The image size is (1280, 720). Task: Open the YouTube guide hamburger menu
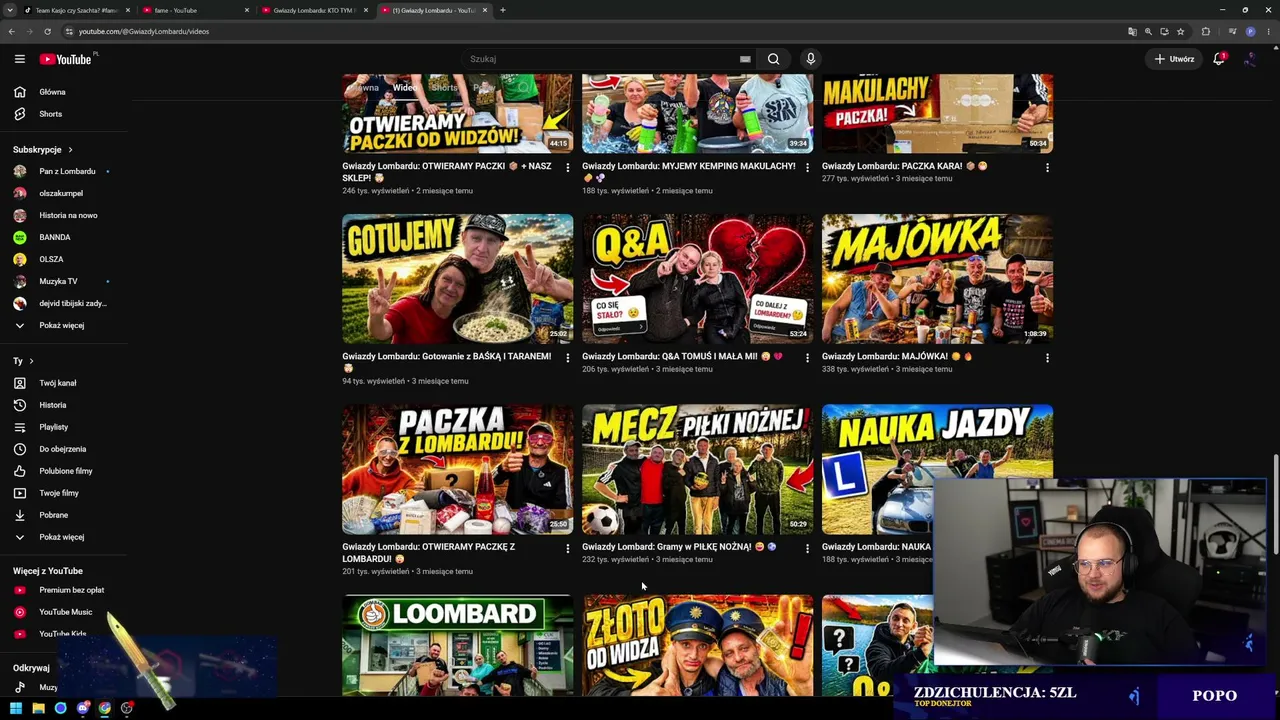19,59
